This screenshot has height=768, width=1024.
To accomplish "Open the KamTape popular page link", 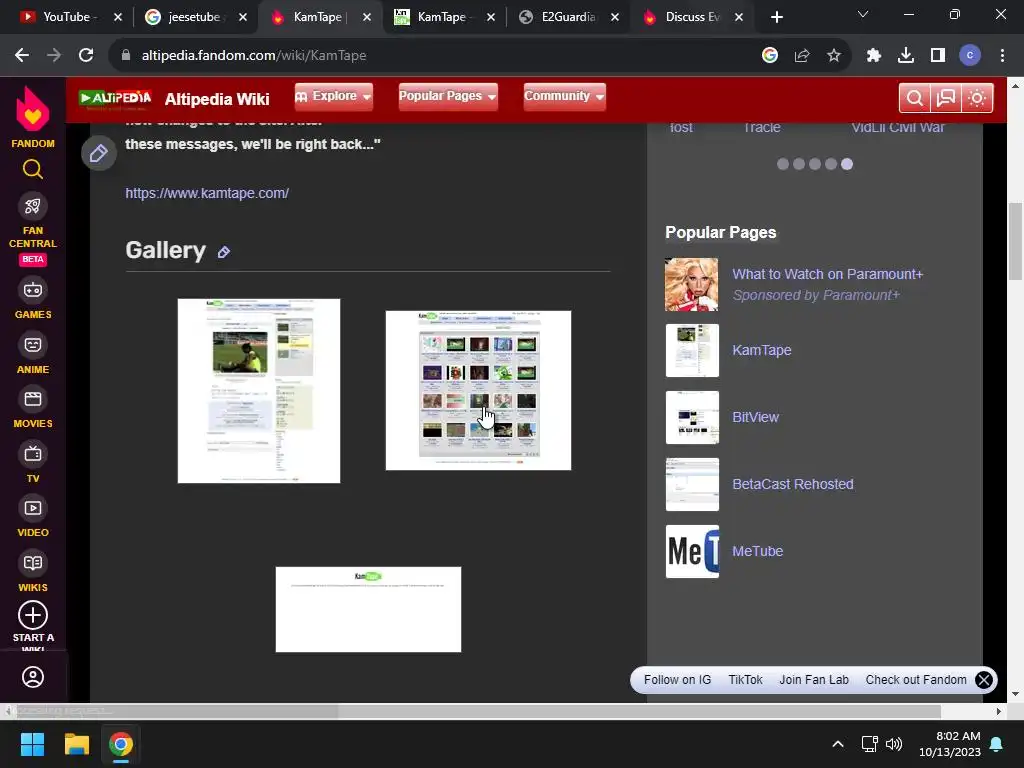I will [x=761, y=350].
